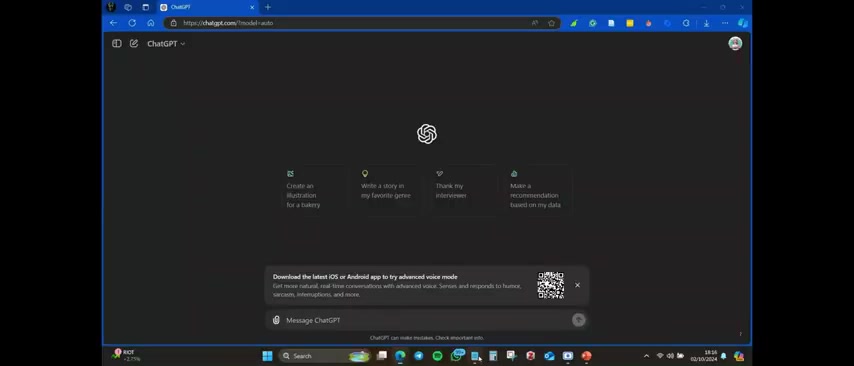Open a new browser tab
Viewport: 854px width, 366px height.
tap(267, 7)
